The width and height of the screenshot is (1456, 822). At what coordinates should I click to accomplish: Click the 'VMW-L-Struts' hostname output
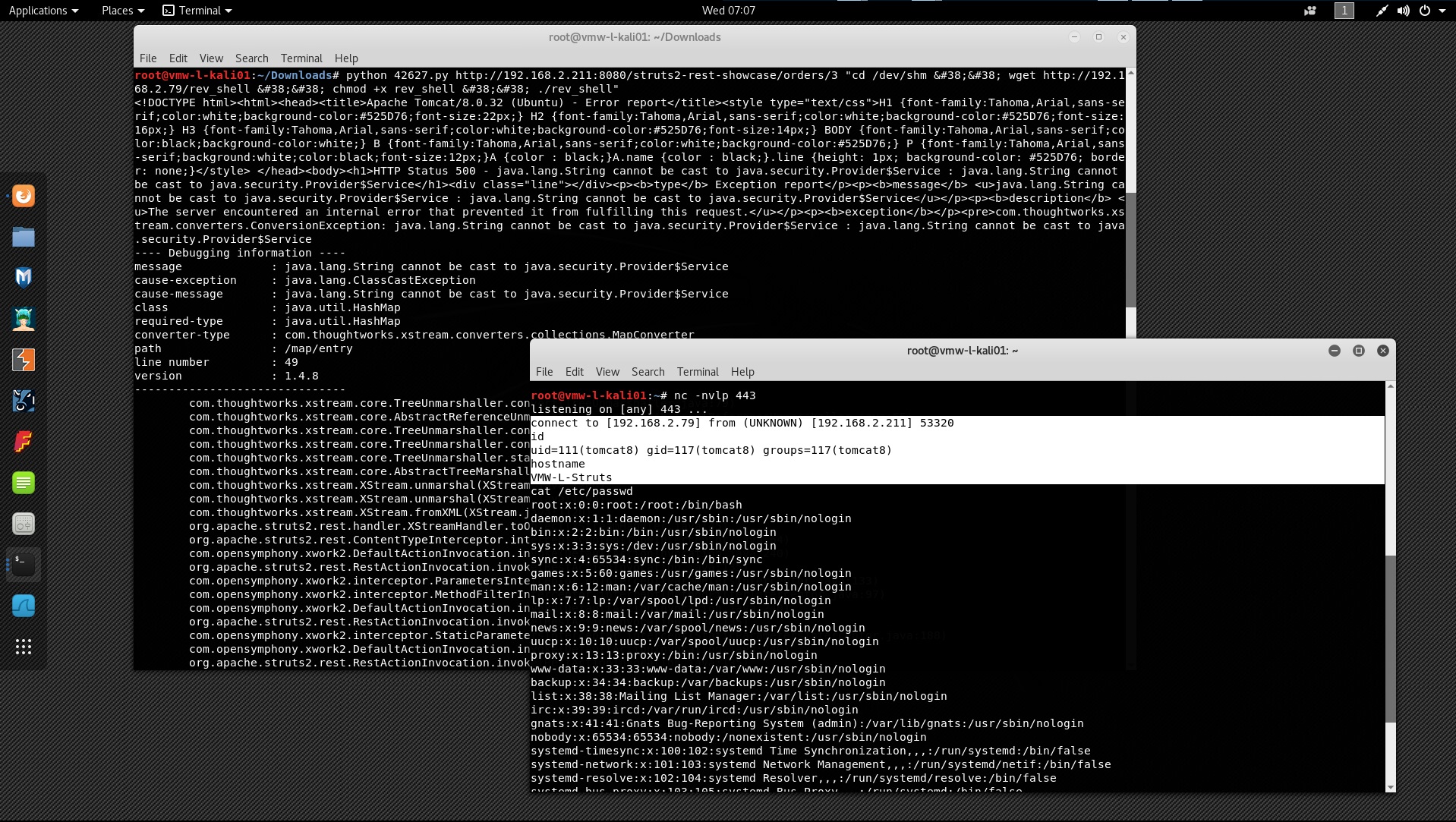point(572,477)
